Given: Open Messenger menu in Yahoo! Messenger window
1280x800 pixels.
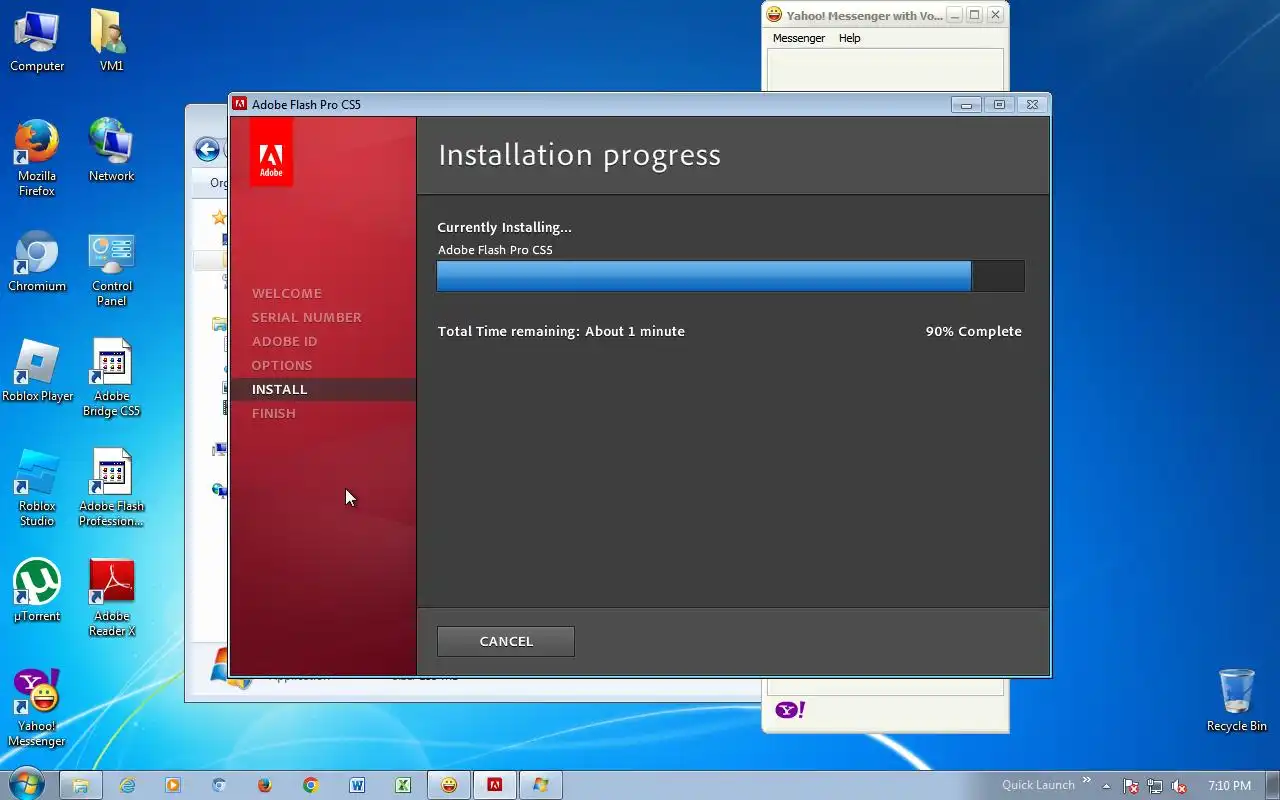Looking at the screenshot, I should [799, 38].
